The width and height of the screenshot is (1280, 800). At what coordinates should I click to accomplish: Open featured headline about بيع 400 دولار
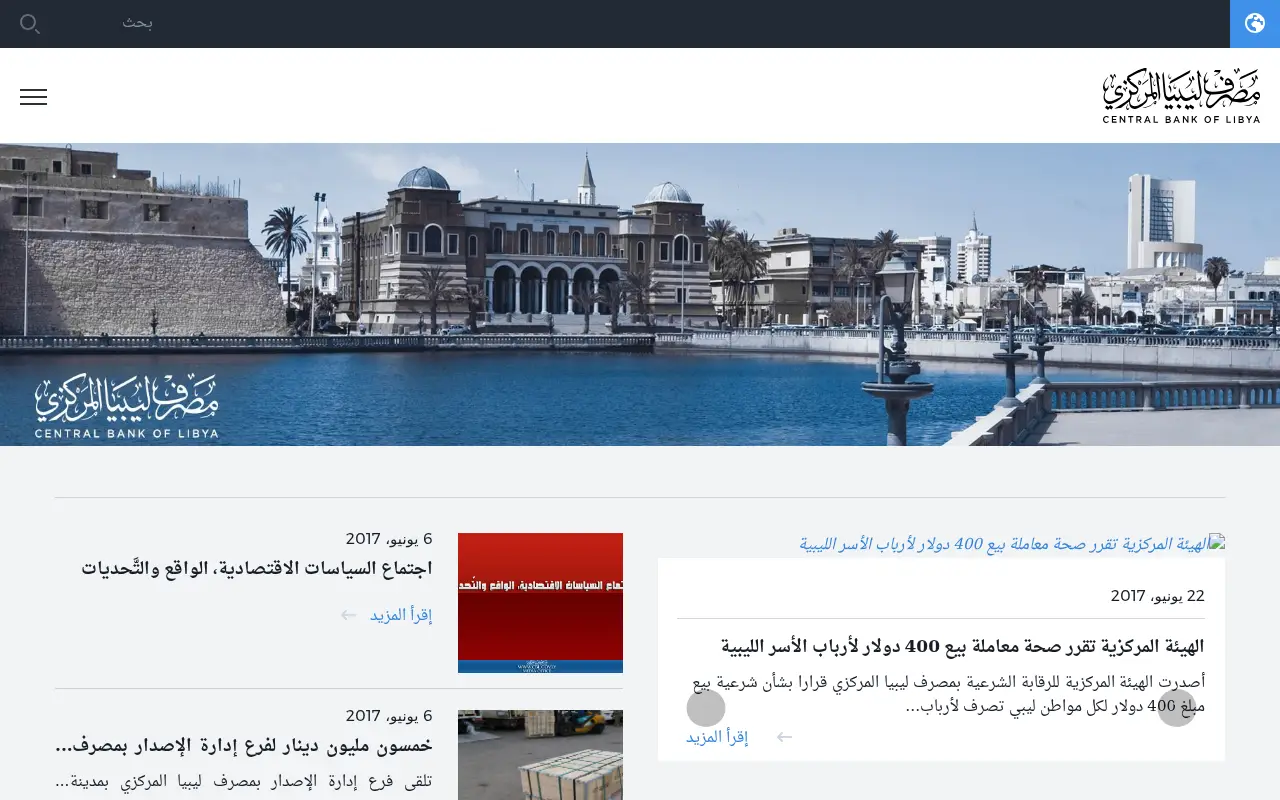point(963,646)
